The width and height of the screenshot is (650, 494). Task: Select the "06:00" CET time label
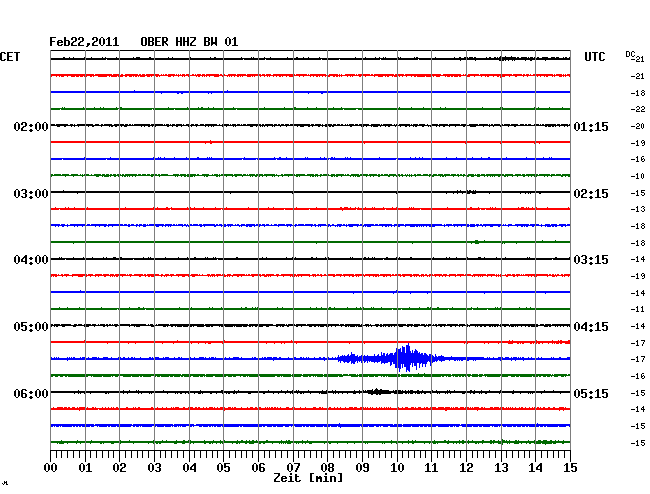[x=31, y=393]
